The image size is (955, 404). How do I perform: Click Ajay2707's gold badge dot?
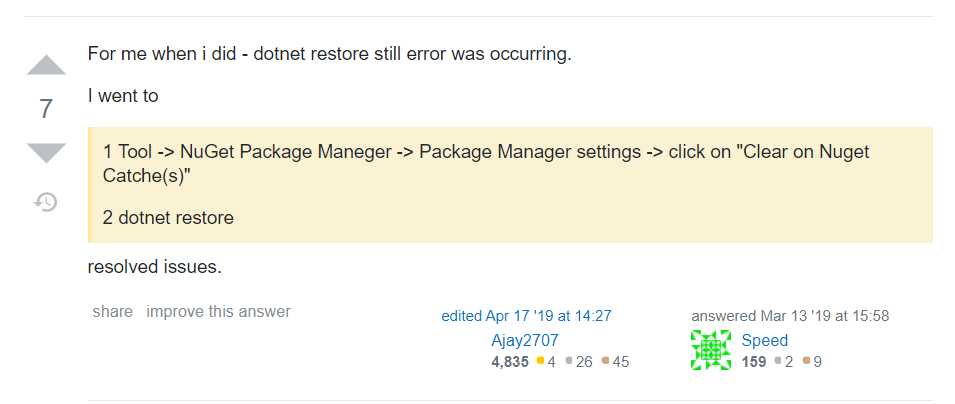540,362
